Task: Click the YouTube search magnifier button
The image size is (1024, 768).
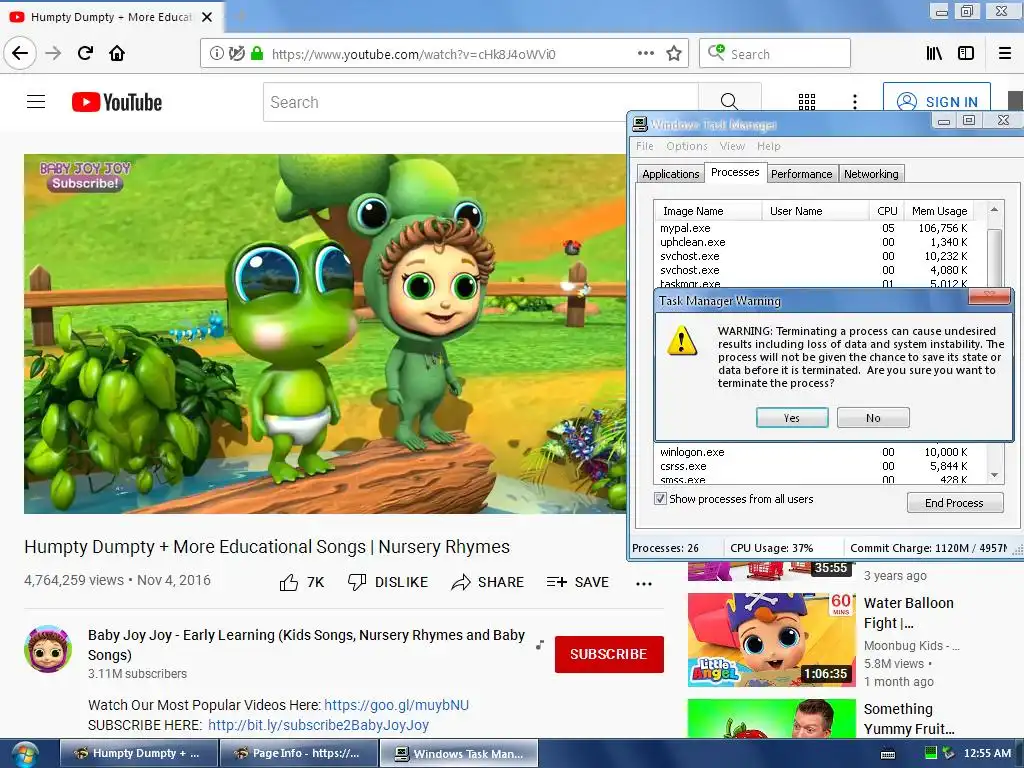Action: coord(729,102)
